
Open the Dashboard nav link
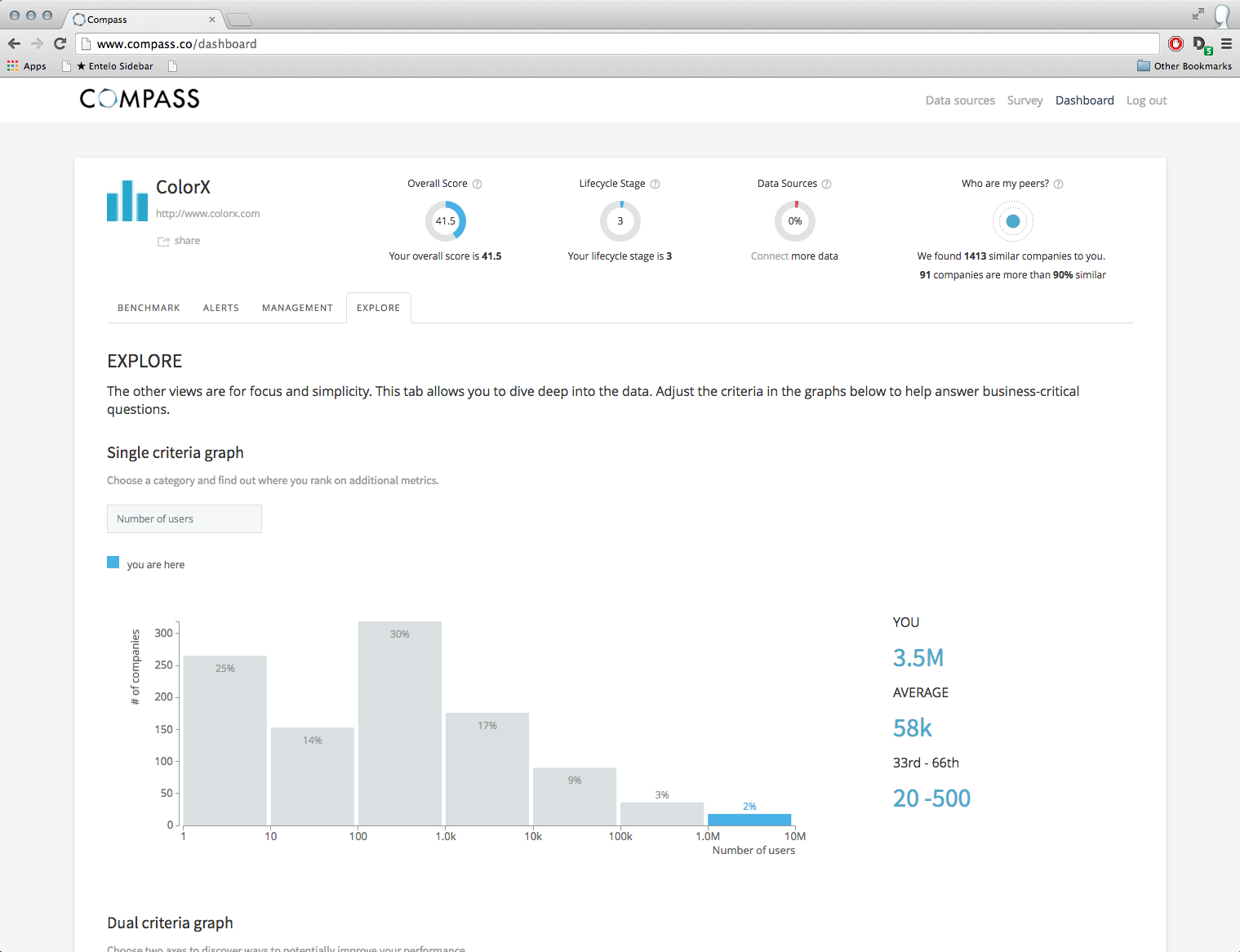1084,100
